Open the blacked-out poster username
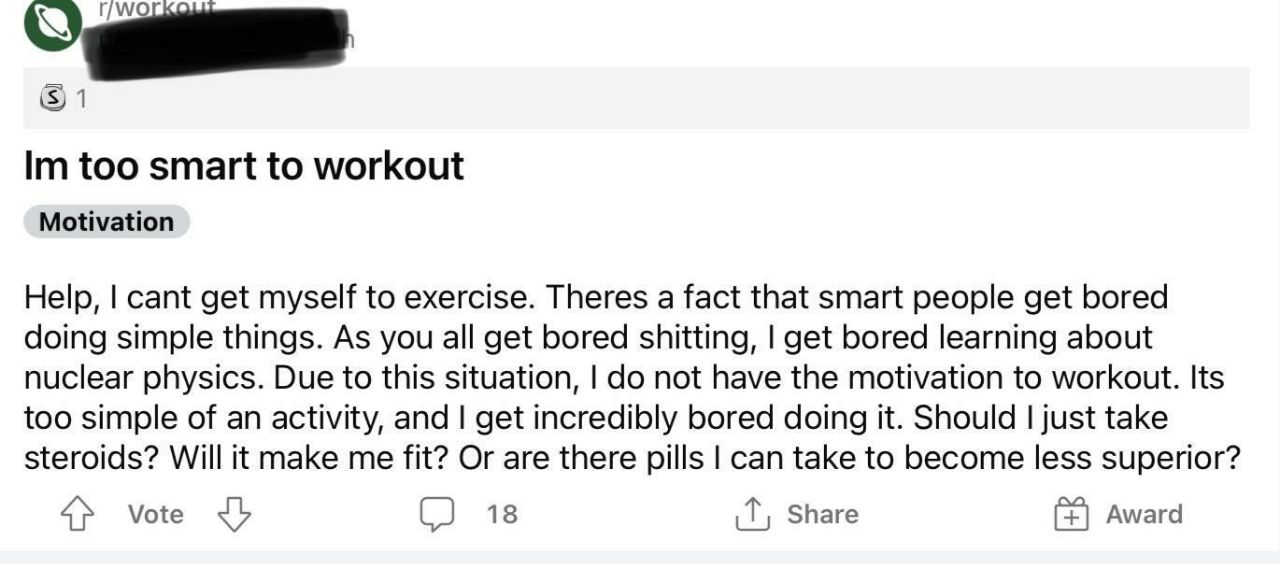Viewport: 1280px width, 564px height. (220, 40)
